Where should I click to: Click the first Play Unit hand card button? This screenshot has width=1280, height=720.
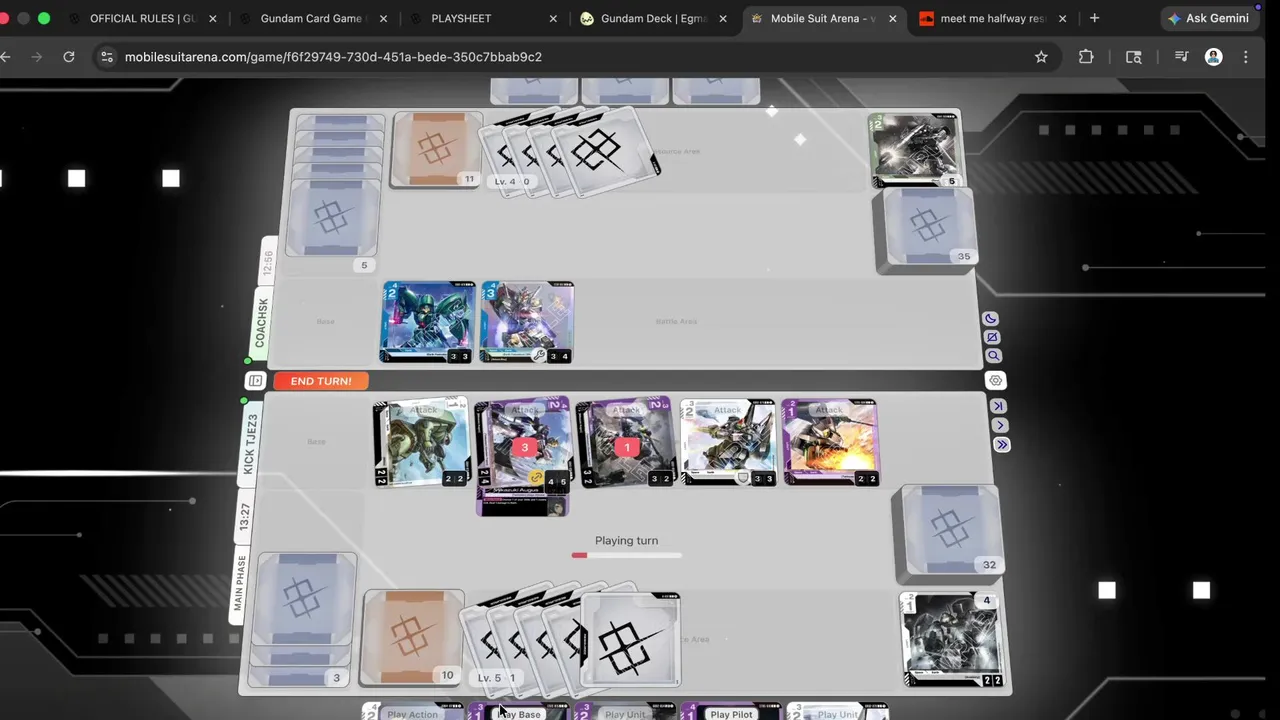625,714
